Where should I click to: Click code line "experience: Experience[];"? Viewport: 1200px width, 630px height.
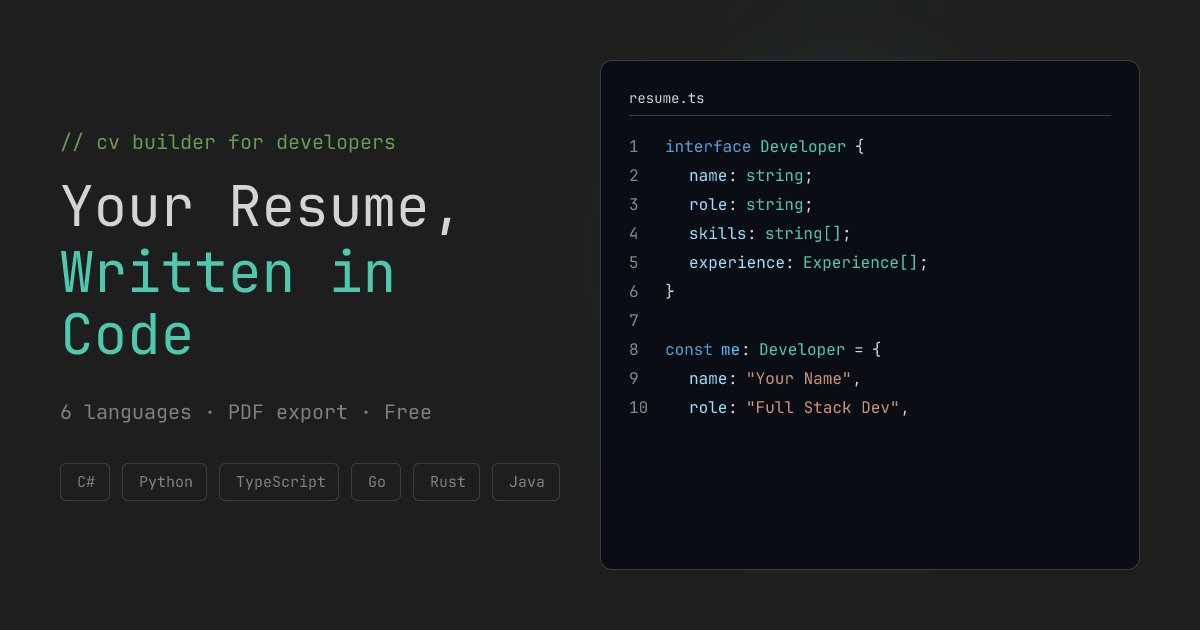pyautogui.click(x=809, y=263)
